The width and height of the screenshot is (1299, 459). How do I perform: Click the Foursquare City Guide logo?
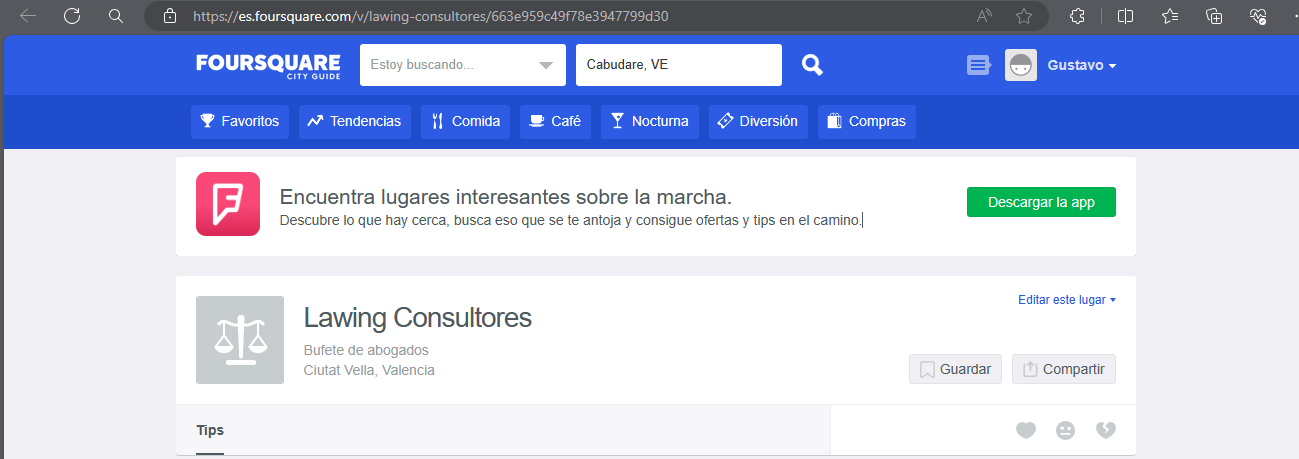coord(268,66)
